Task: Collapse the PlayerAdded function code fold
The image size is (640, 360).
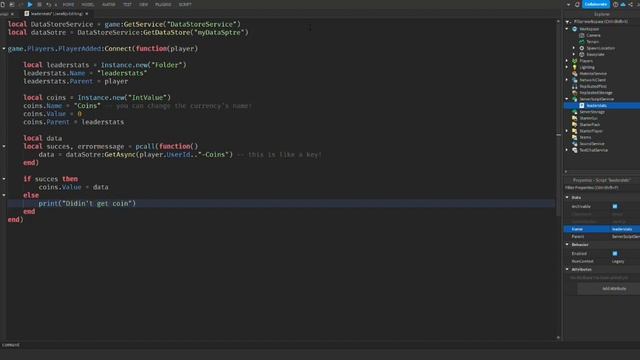Action: point(4,49)
